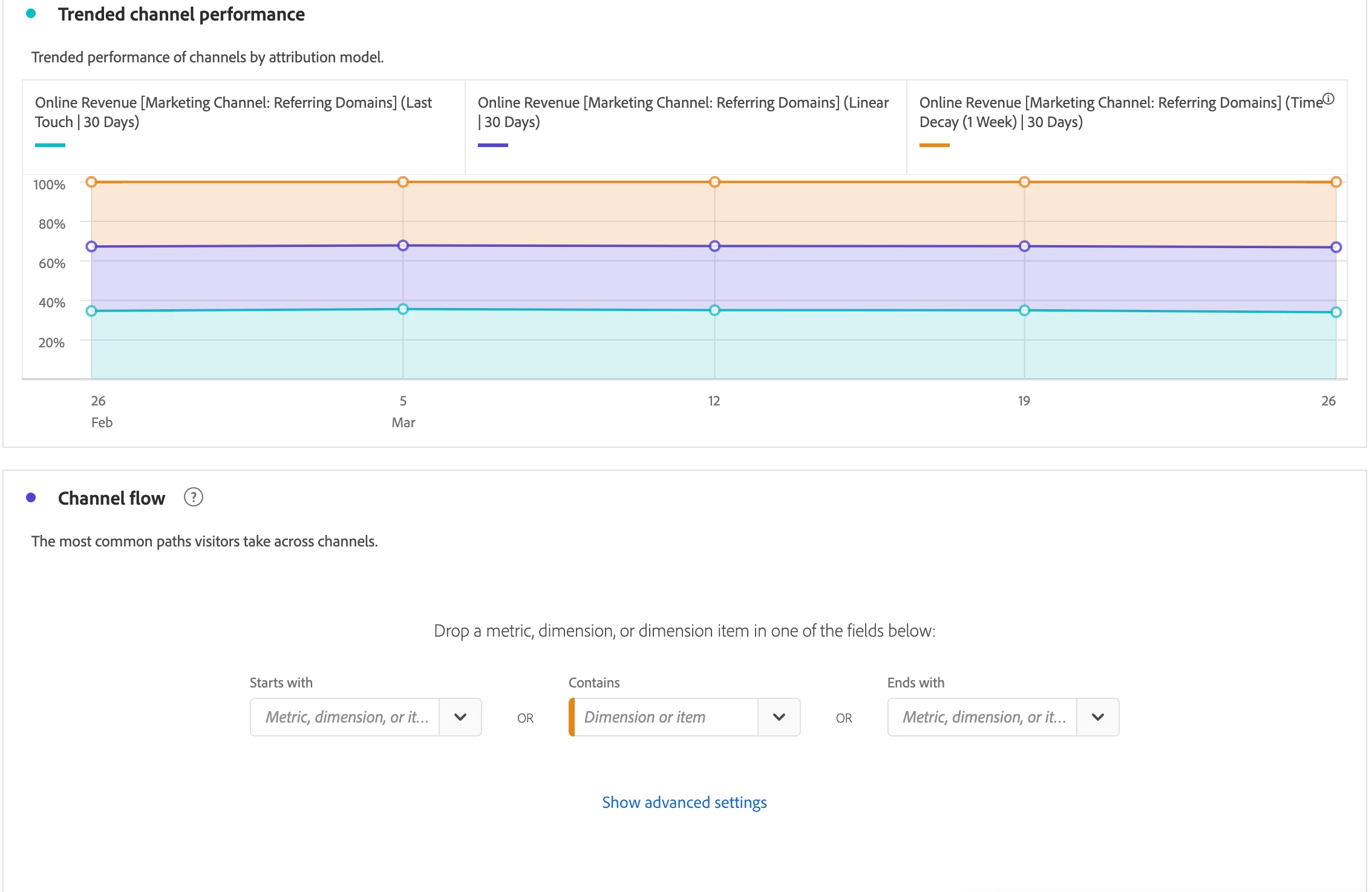Screen dimensions: 1372x892
Task: Click the teal Last Touch color swatch
Action: [x=50, y=145]
